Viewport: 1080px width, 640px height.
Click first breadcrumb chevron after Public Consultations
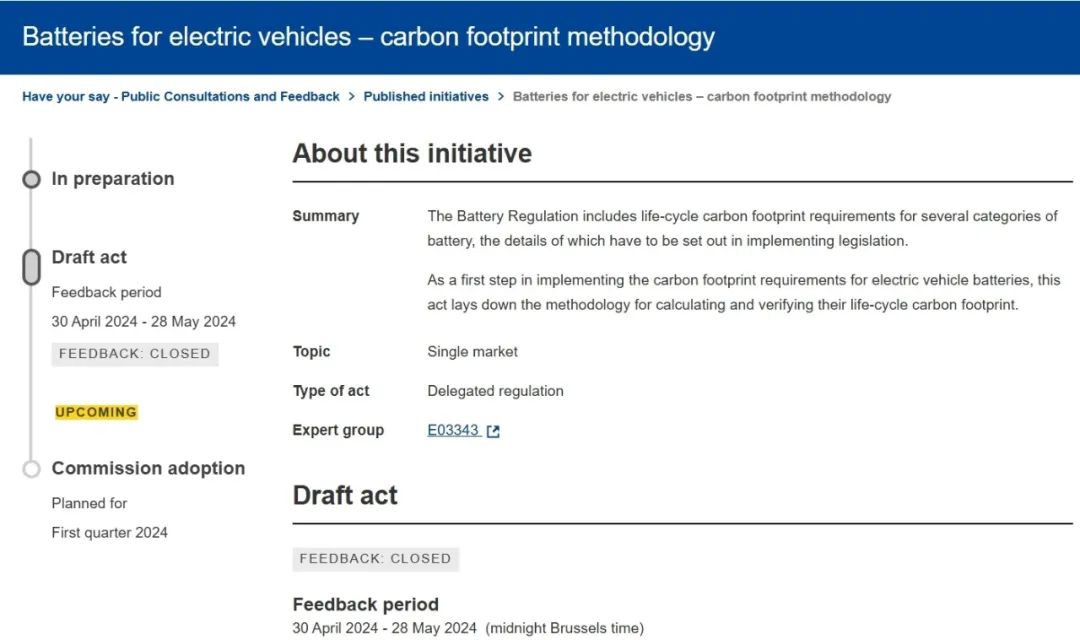(x=352, y=97)
